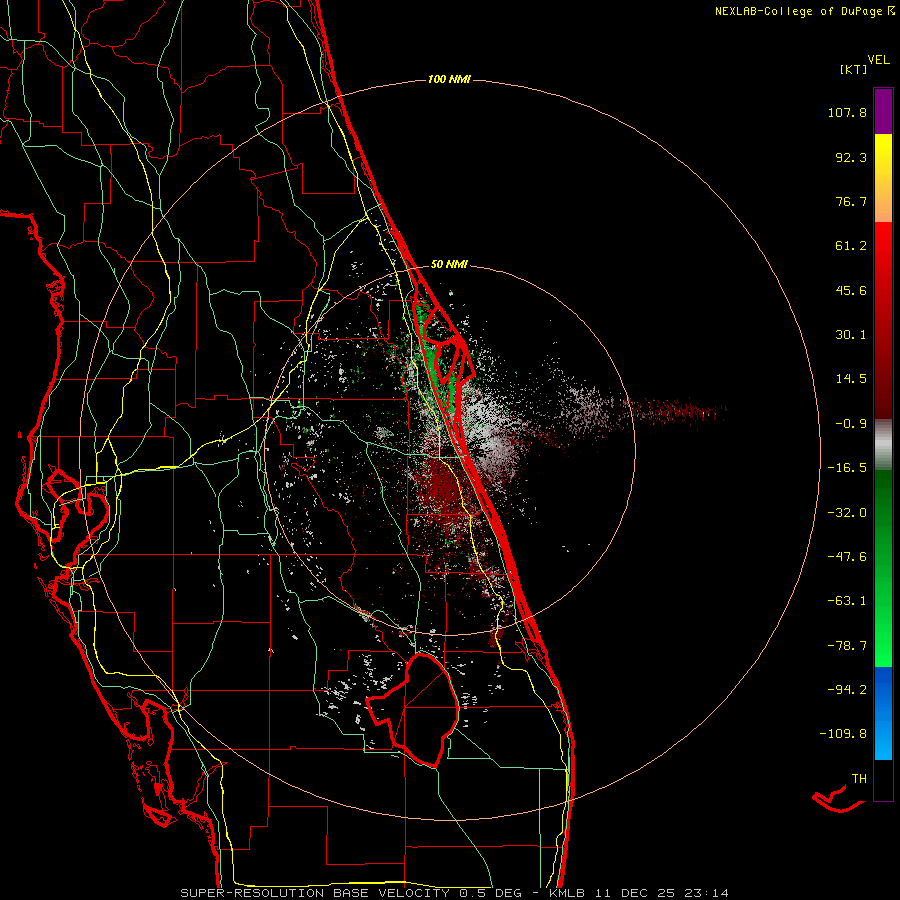Viewport: 900px width, 900px height.
Task: Select the -109.8 velocity scale value
Action: [843, 734]
